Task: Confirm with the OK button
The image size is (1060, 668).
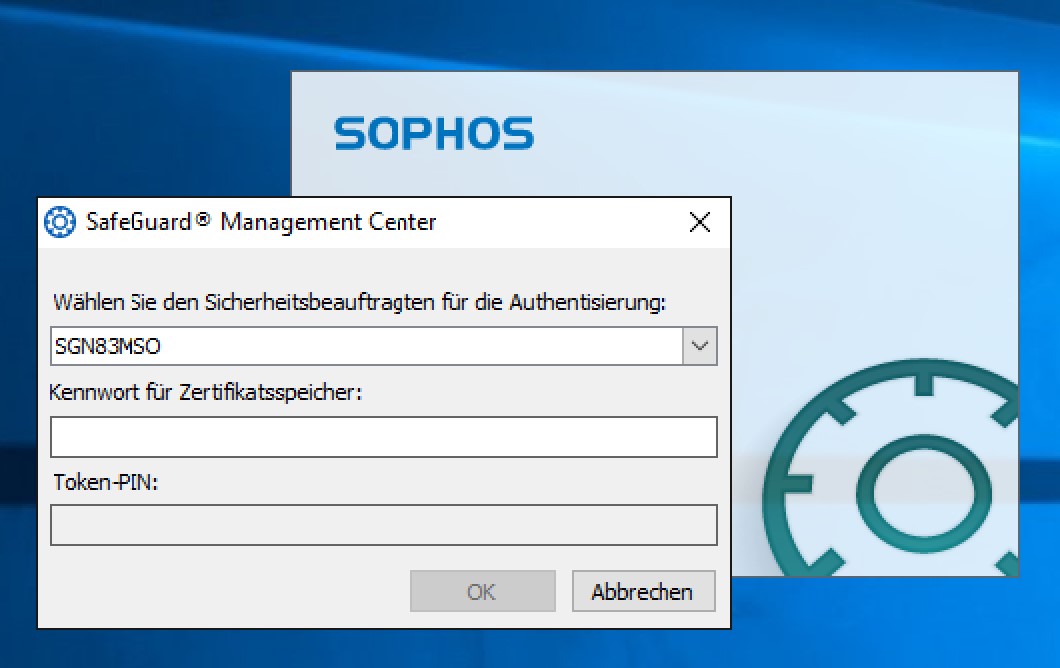Action: pyautogui.click(x=483, y=592)
